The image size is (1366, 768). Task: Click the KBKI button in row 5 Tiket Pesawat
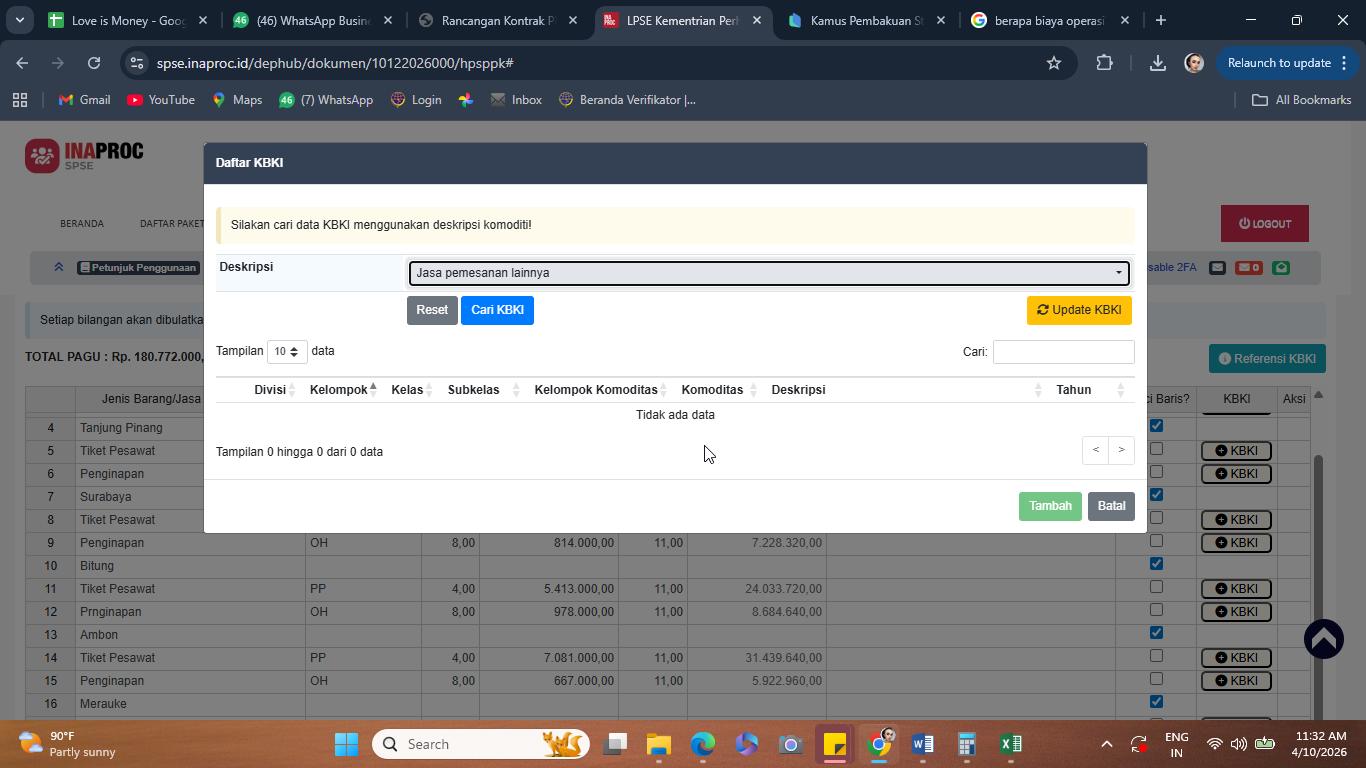coord(1236,451)
